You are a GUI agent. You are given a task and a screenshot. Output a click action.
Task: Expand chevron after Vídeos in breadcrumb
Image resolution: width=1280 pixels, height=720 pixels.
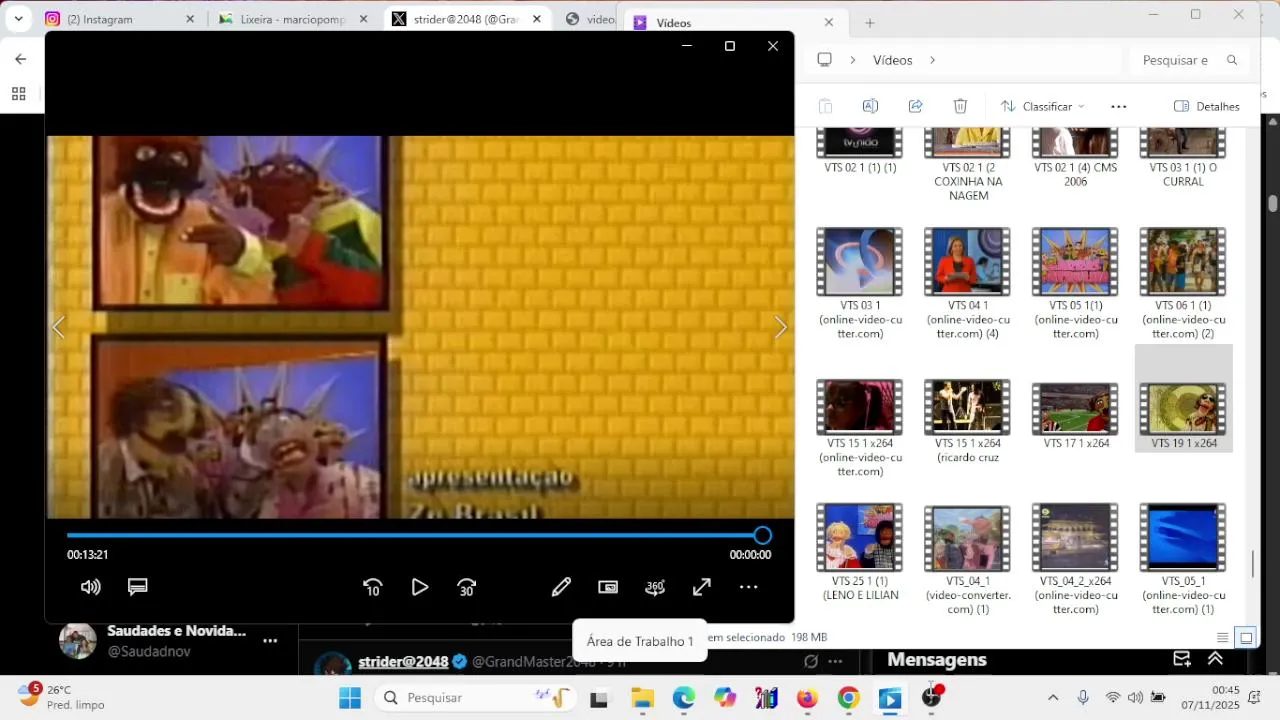click(932, 60)
